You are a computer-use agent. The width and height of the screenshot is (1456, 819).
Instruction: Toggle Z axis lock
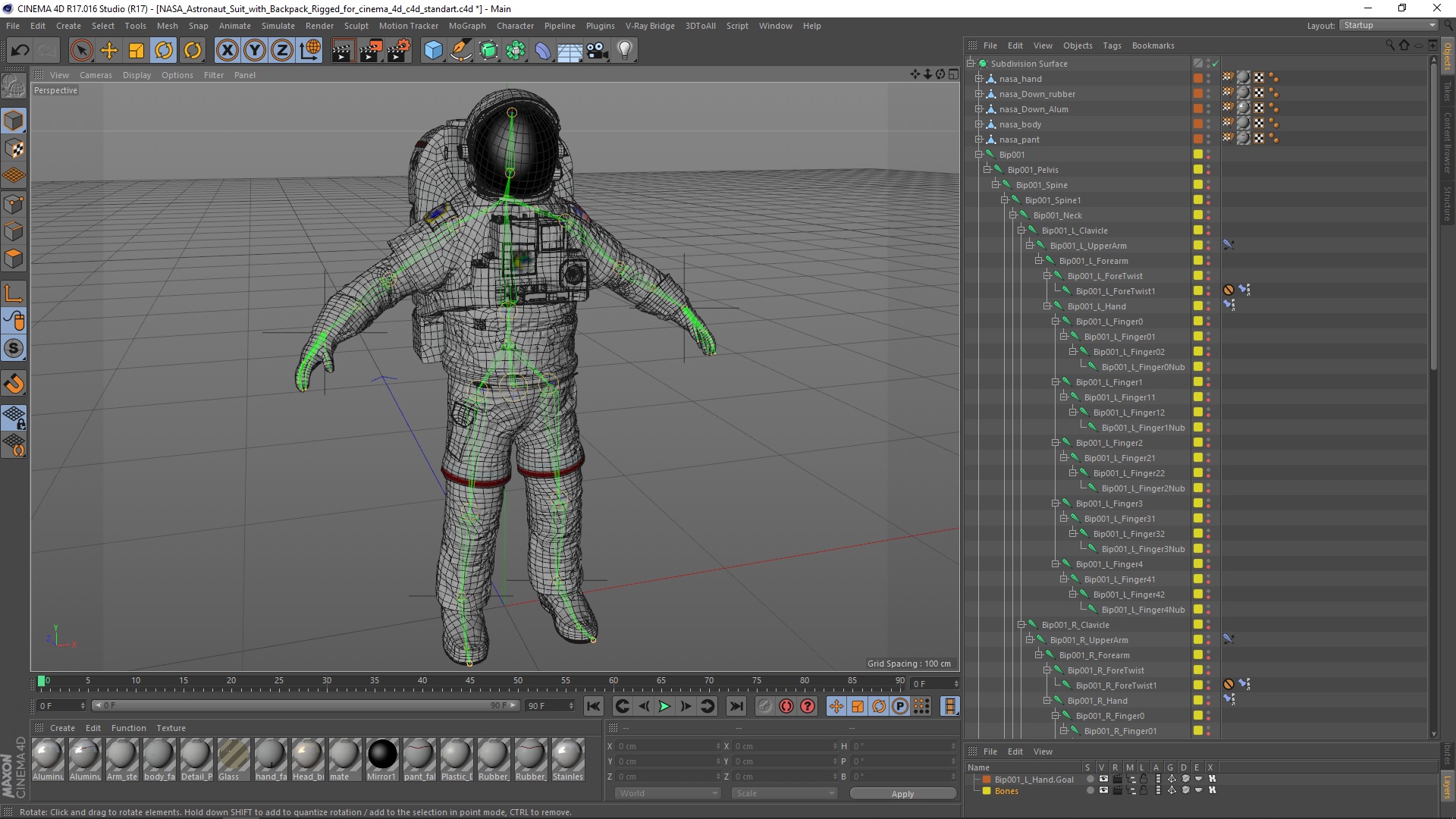281,51
